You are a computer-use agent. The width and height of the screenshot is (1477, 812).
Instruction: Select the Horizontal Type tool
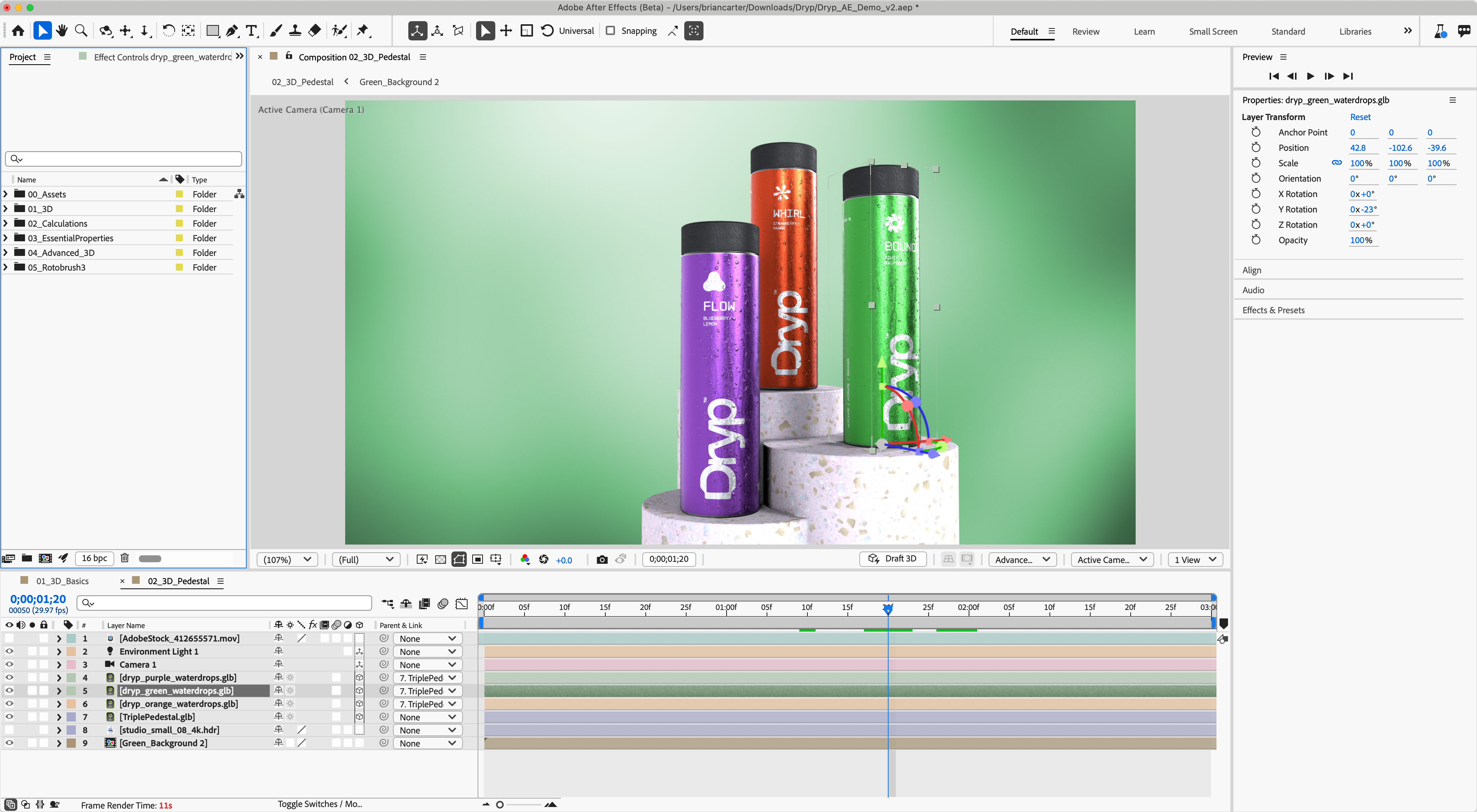click(252, 30)
